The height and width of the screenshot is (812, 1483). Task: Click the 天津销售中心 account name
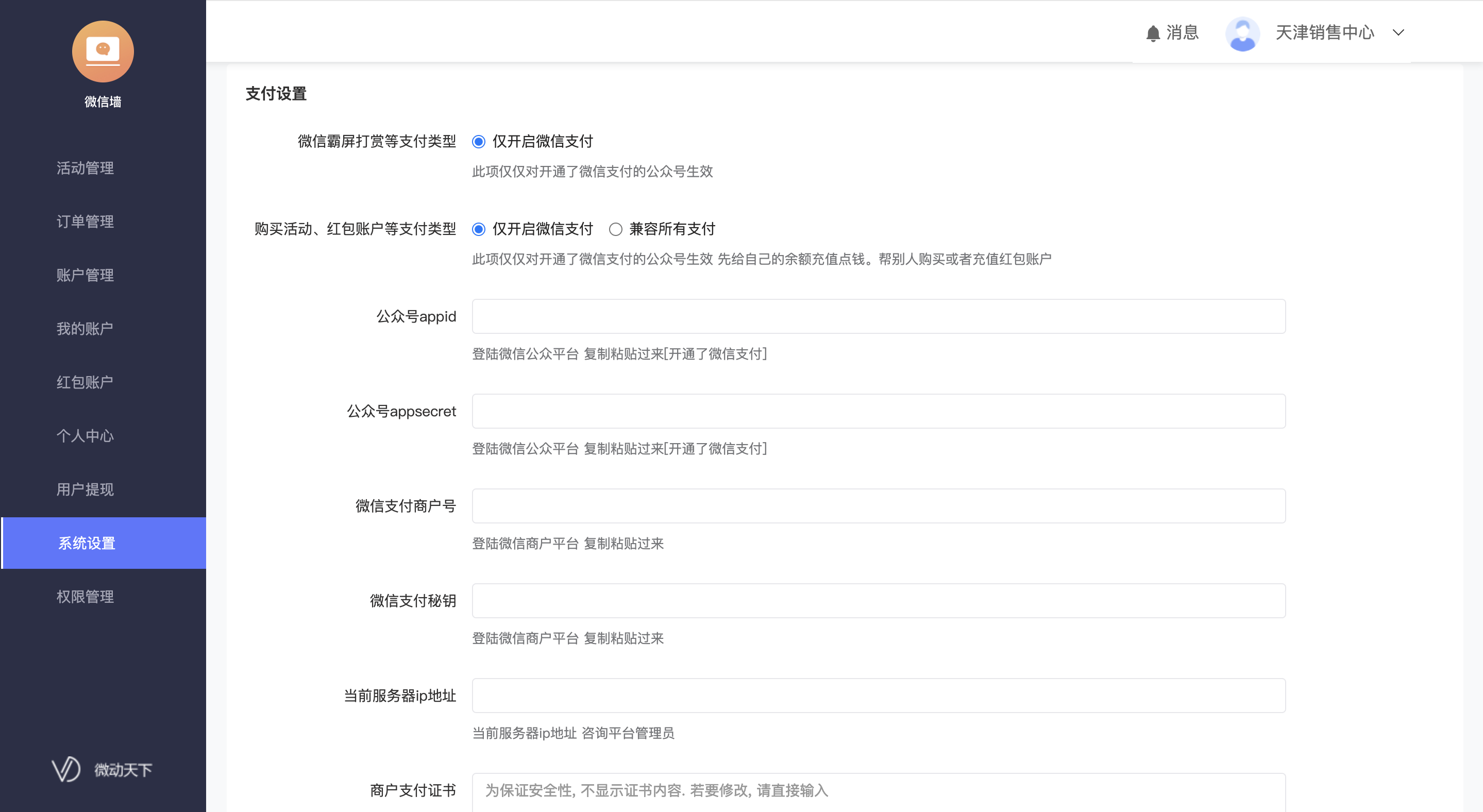click(1325, 33)
